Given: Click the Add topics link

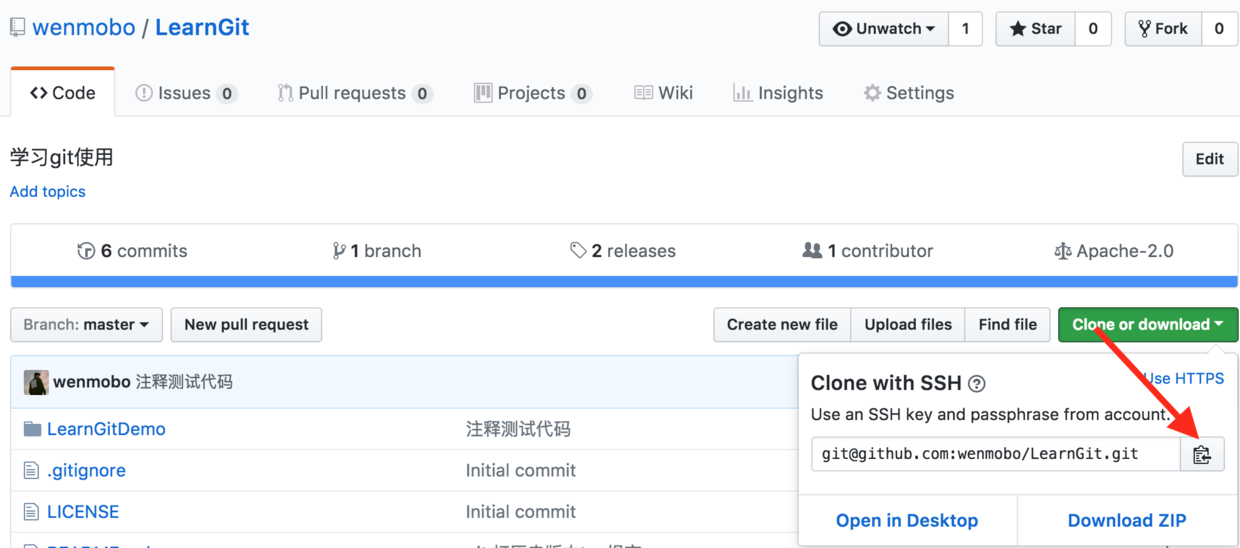Looking at the screenshot, I should (48, 191).
